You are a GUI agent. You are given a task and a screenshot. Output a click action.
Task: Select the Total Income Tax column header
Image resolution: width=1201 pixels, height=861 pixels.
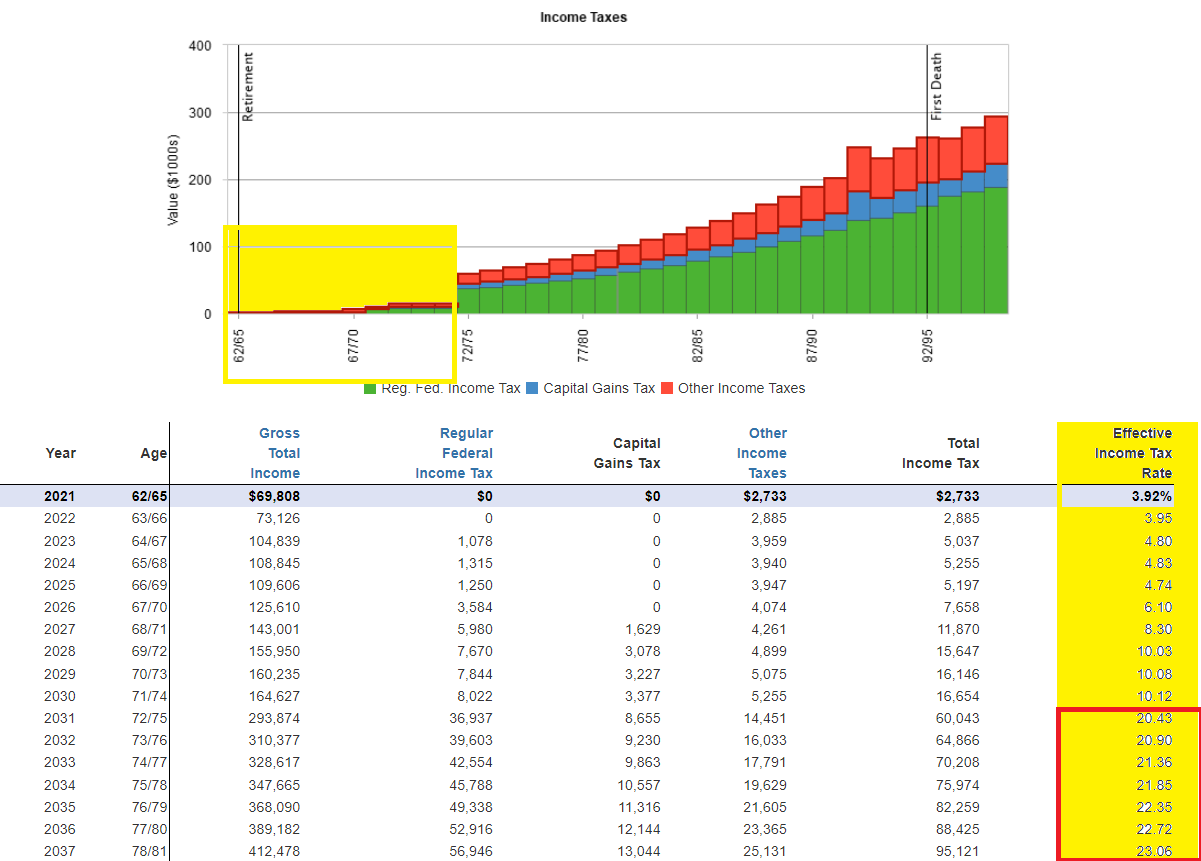pos(940,453)
